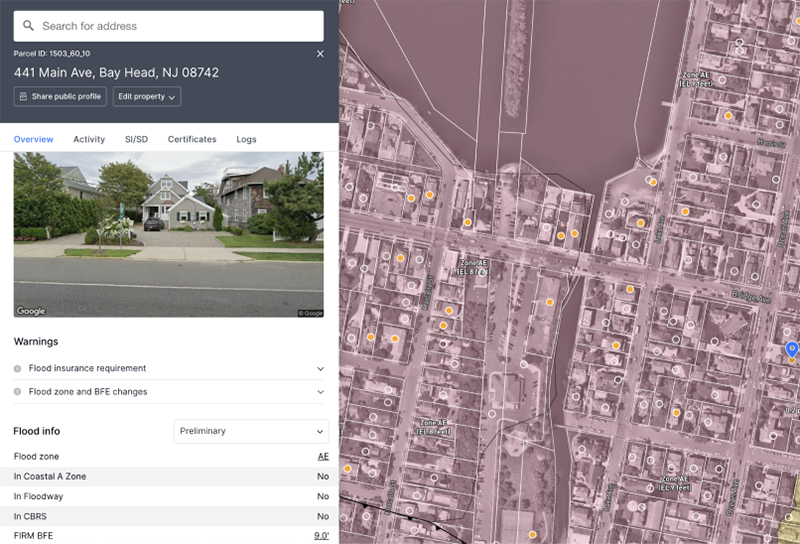Click the blue location pin on map
The width and height of the screenshot is (800, 544).
[792, 349]
